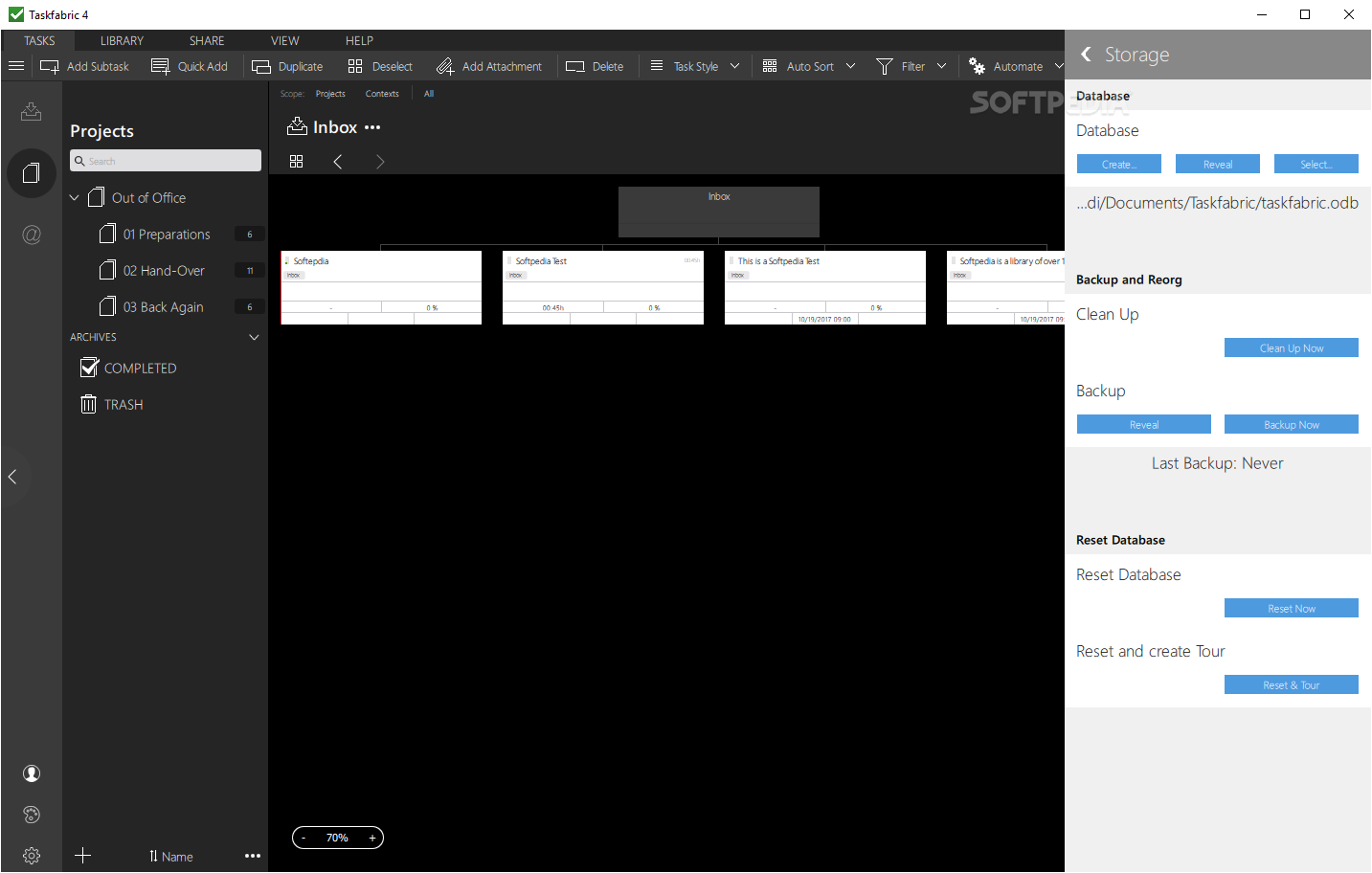1372x873 pixels.
Task: Select the root Inbox node
Action: 719,212
